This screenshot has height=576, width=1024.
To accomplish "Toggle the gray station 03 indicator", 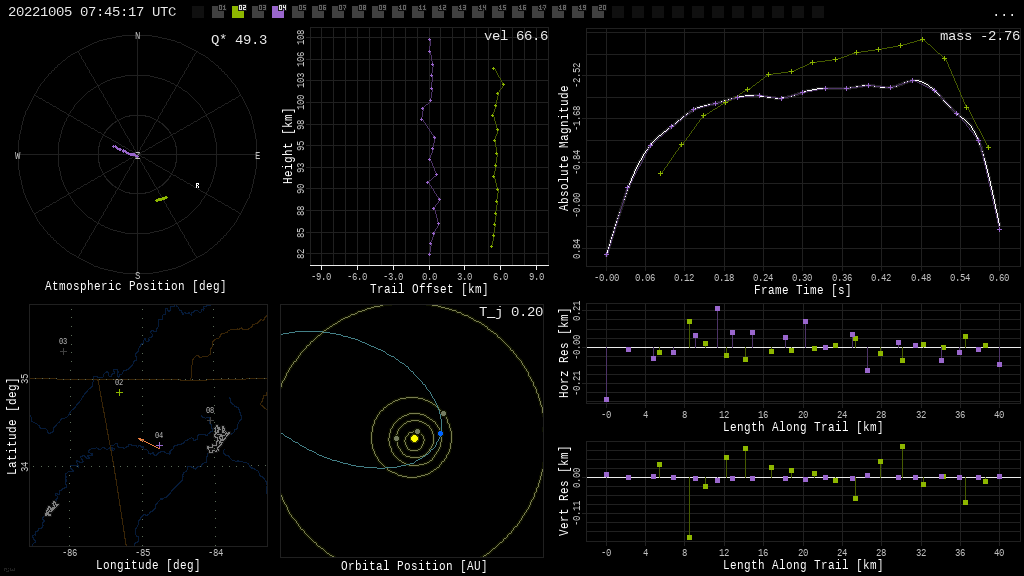I will coord(258,12).
